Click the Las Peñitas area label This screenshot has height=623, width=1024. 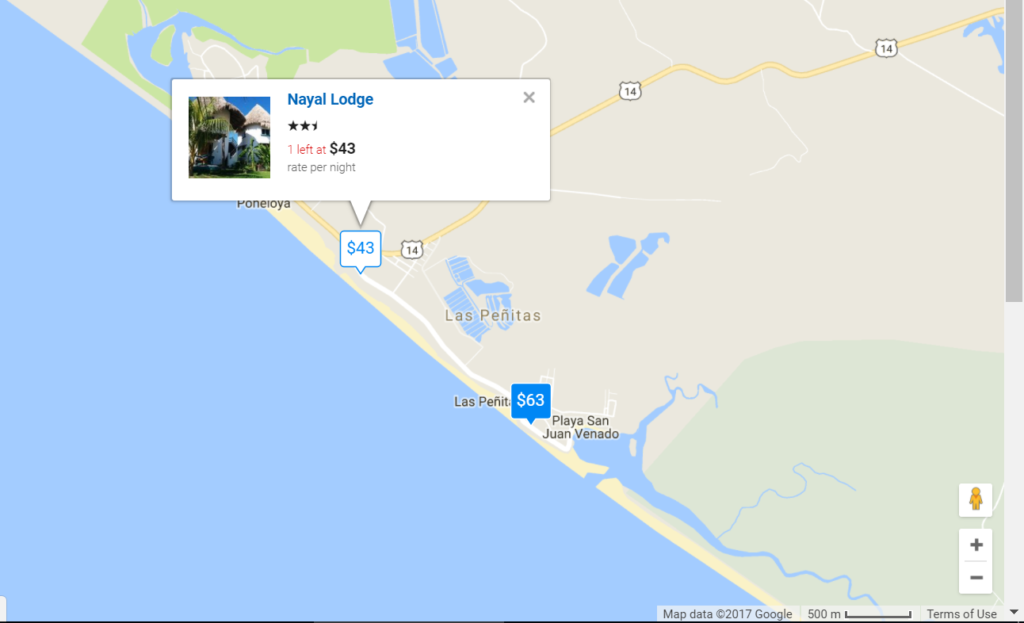[x=493, y=315]
